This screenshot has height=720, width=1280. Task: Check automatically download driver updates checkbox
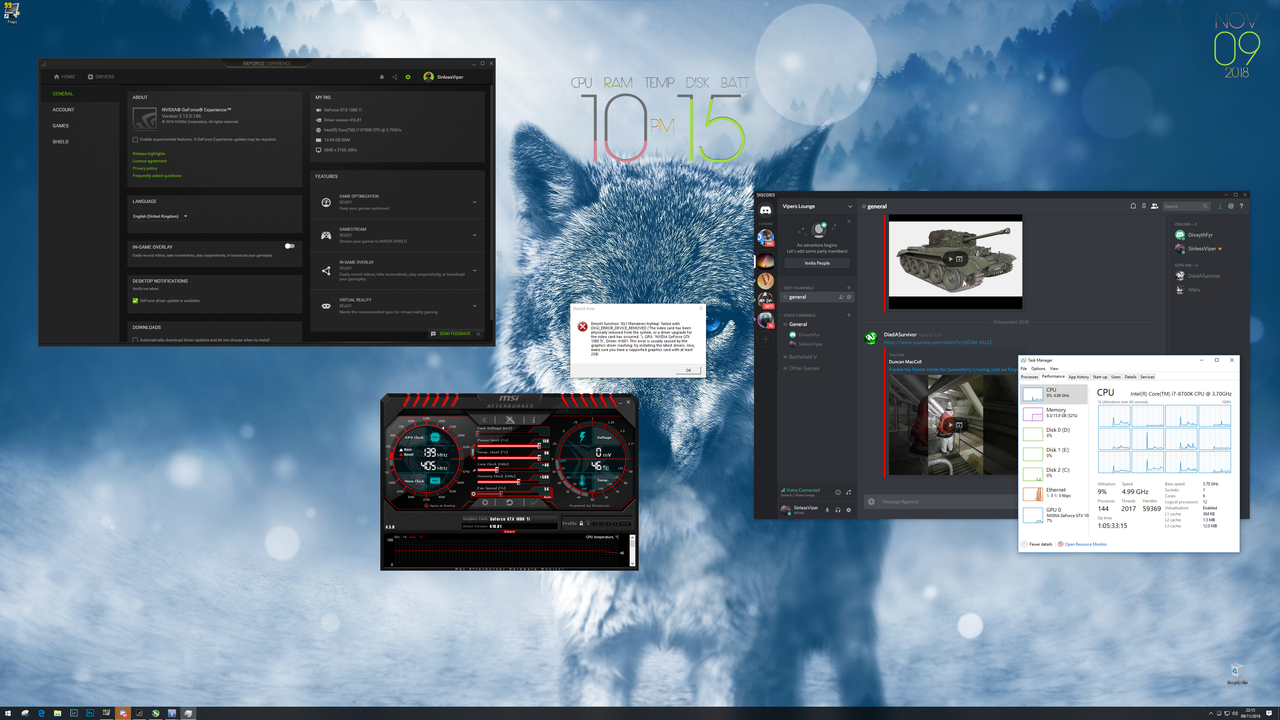pos(135,340)
